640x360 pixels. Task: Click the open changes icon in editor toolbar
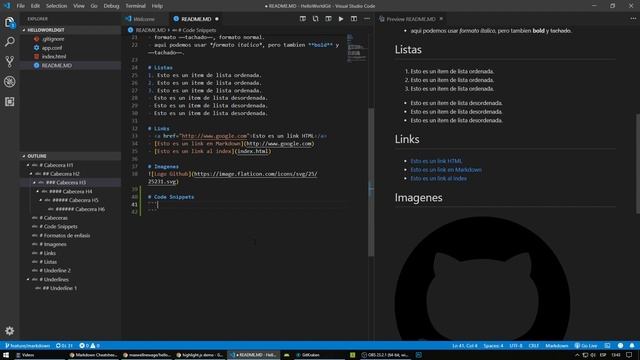pyautogui.click(x=316, y=19)
